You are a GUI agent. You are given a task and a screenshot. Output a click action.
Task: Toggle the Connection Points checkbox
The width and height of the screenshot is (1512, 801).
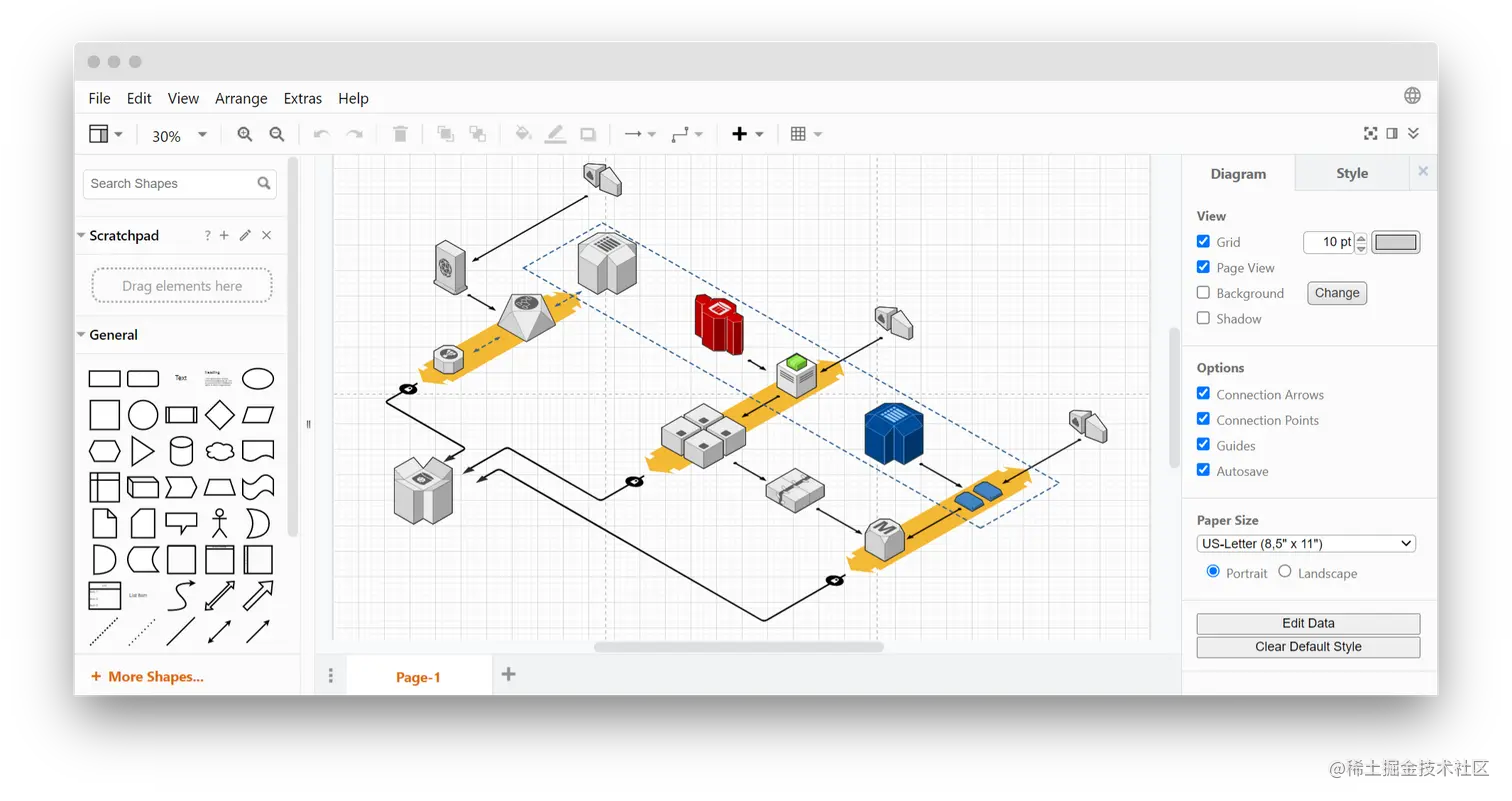1203,419
